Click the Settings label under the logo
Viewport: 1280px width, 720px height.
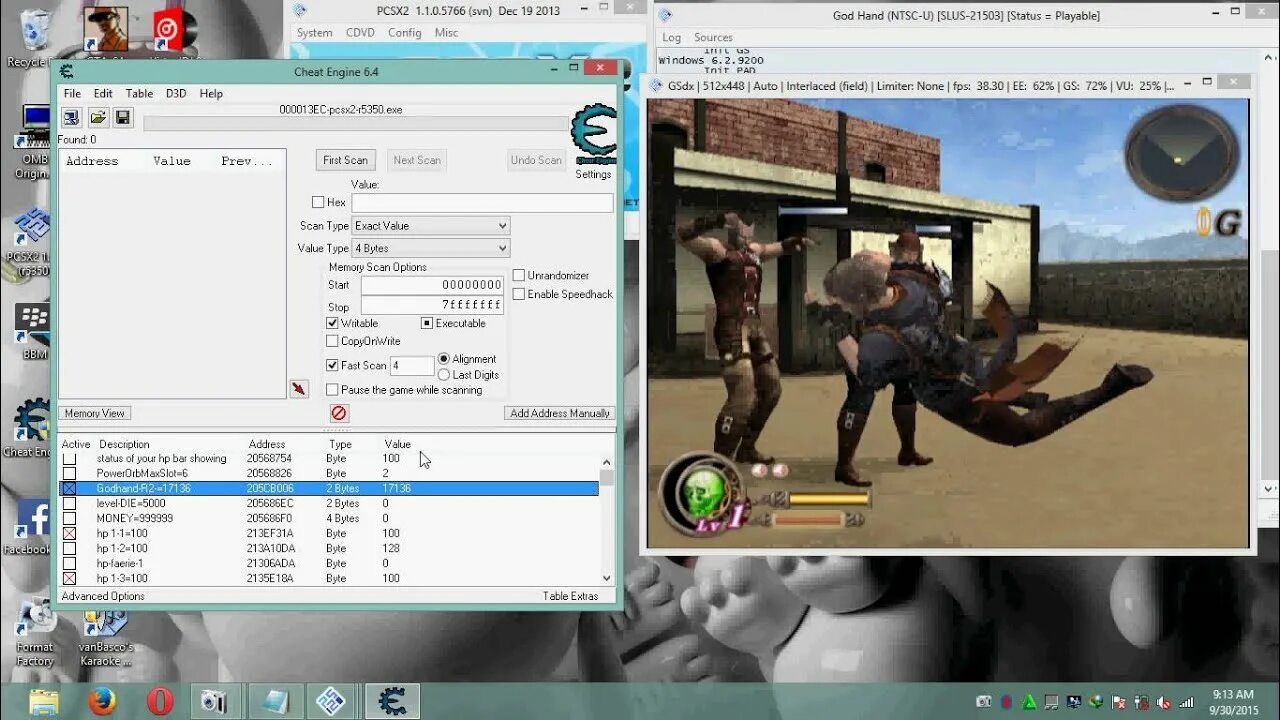pyautogui.click(x=593, y=174)
